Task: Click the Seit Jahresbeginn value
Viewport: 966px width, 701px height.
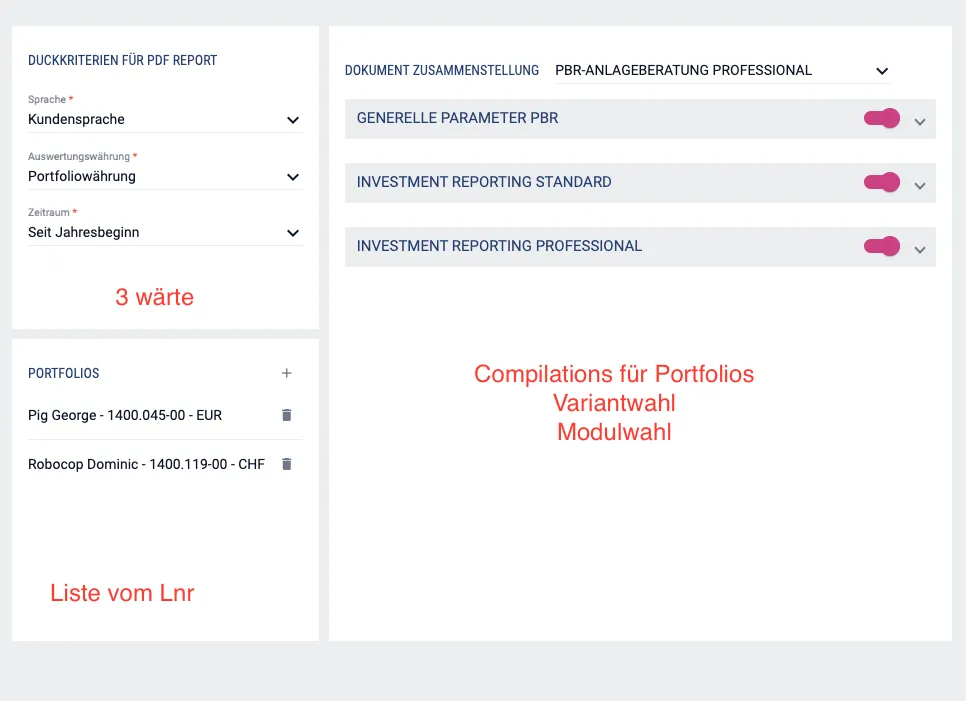Action: point(83,232)
